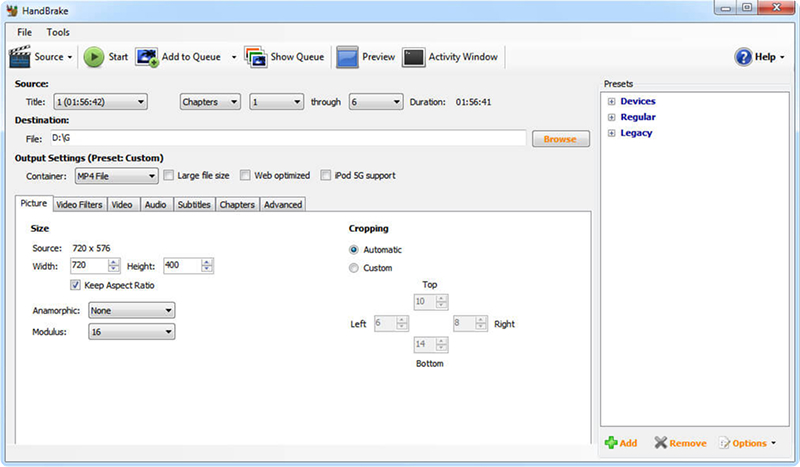Open the end chapter dropdown showing 6
This screenshot has height=467, width=800.
pyautogui.click(x=376, y=102)
